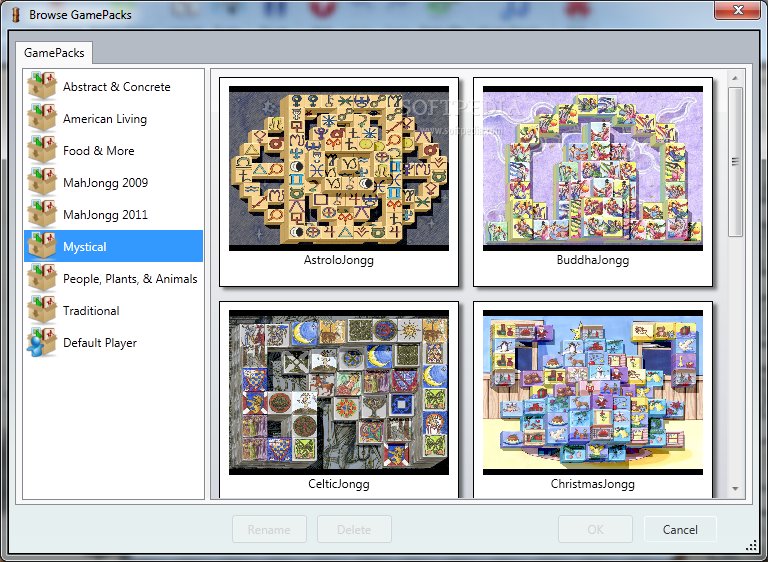
Task: Click the American Living pack icon
Action: (x=42, y=118)
